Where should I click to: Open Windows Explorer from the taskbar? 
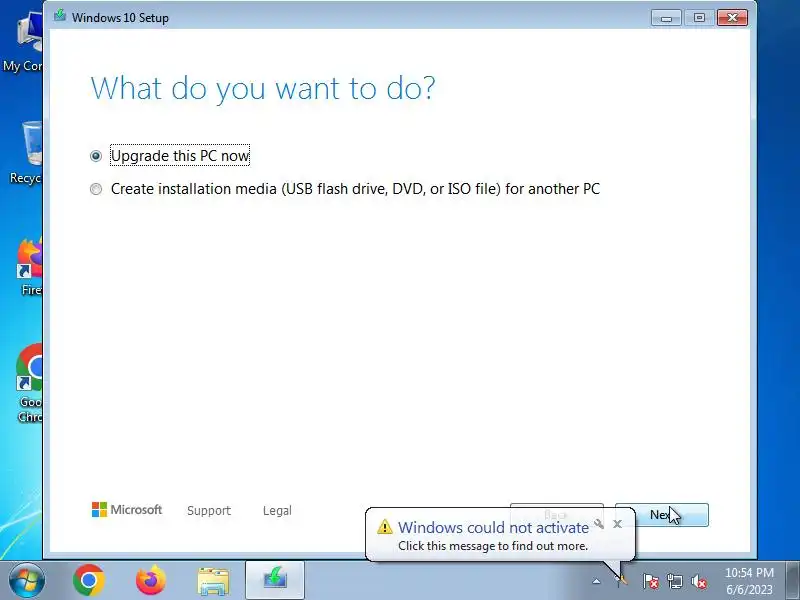(213, 581)
